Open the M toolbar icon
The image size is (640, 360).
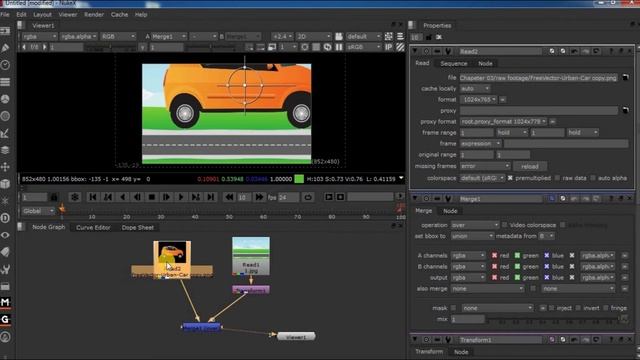(5, 302)
